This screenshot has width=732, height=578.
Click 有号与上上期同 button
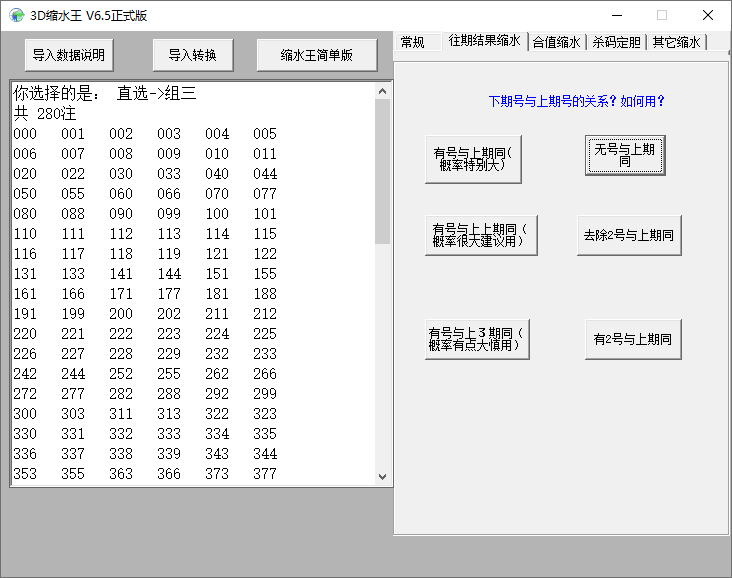pyautogui.click(x=481, y=235)
